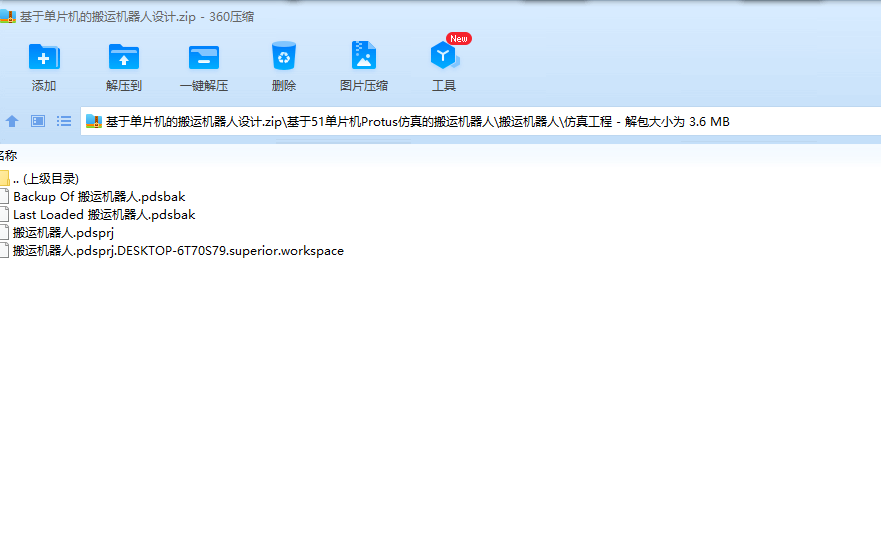881x550 pixels.
Task: Open the 工具 (Tools) icon marked New
Action: tap(443, 56)
